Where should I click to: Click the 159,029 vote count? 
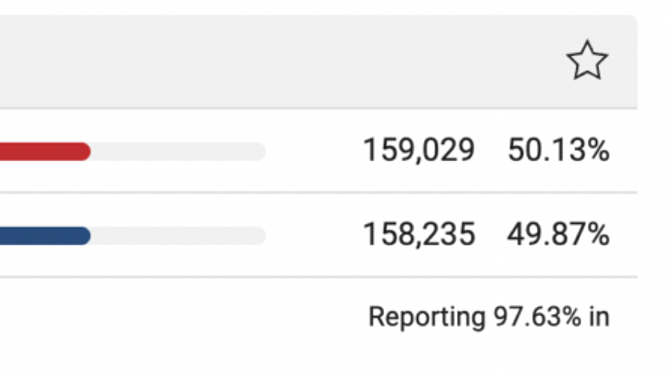click(419, 150)
